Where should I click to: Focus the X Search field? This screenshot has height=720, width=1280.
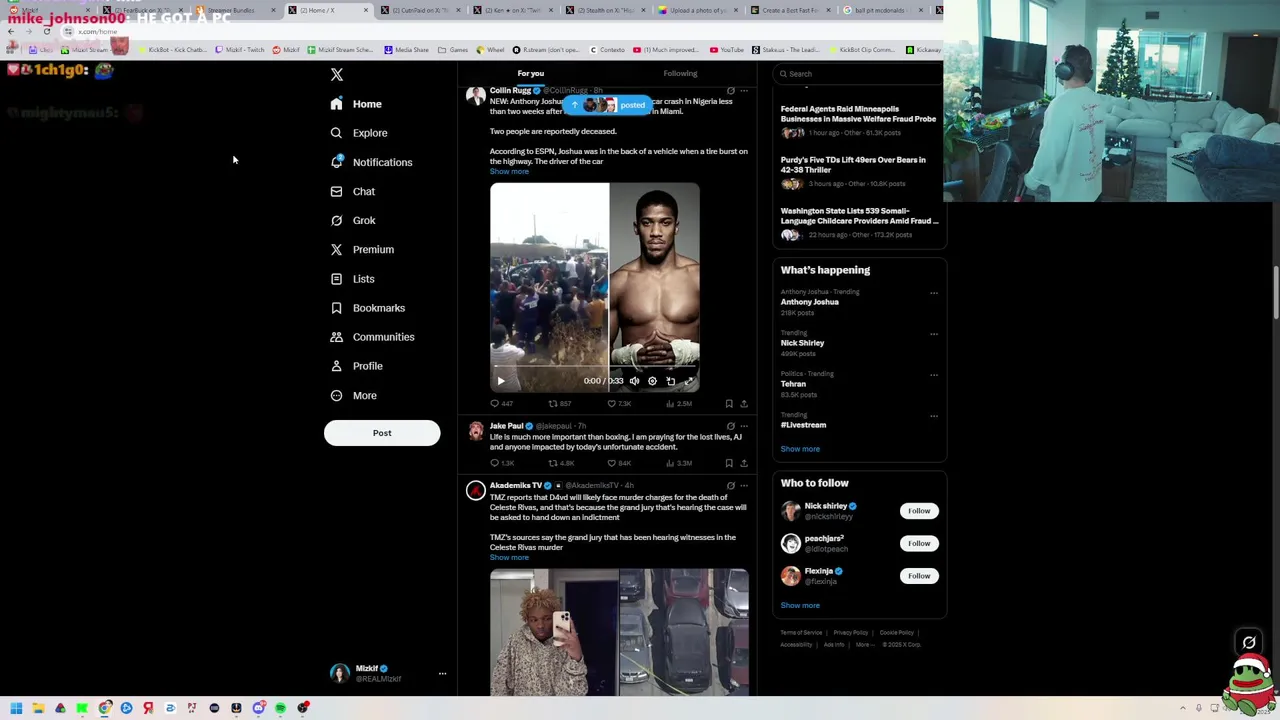pos(860,74)
